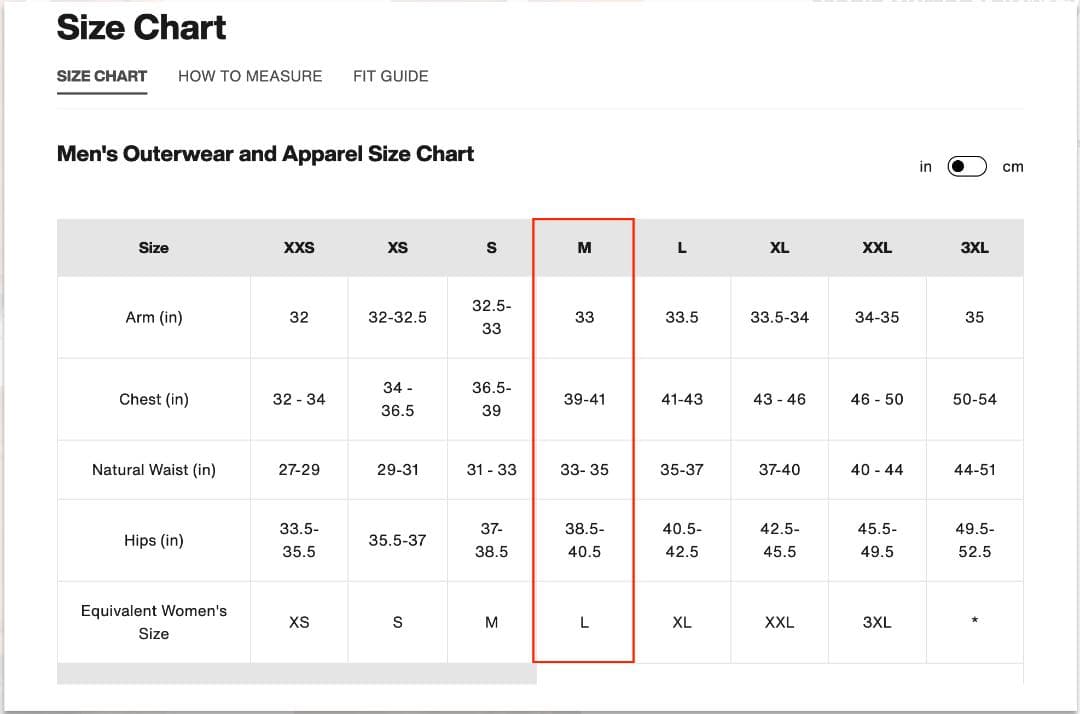Select the Arm (in) row label
Screen dimensions: 1080x714
[x=154, y=317]
